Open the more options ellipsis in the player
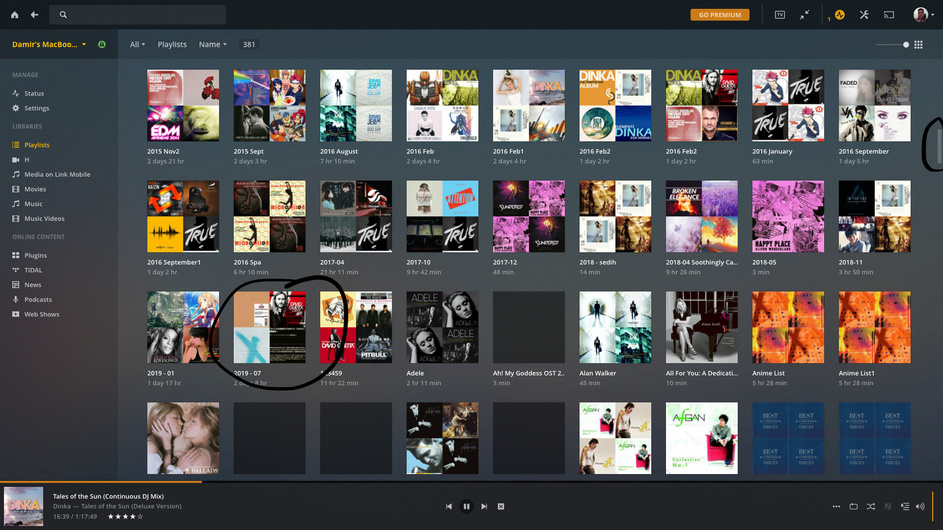 point(836,507)
